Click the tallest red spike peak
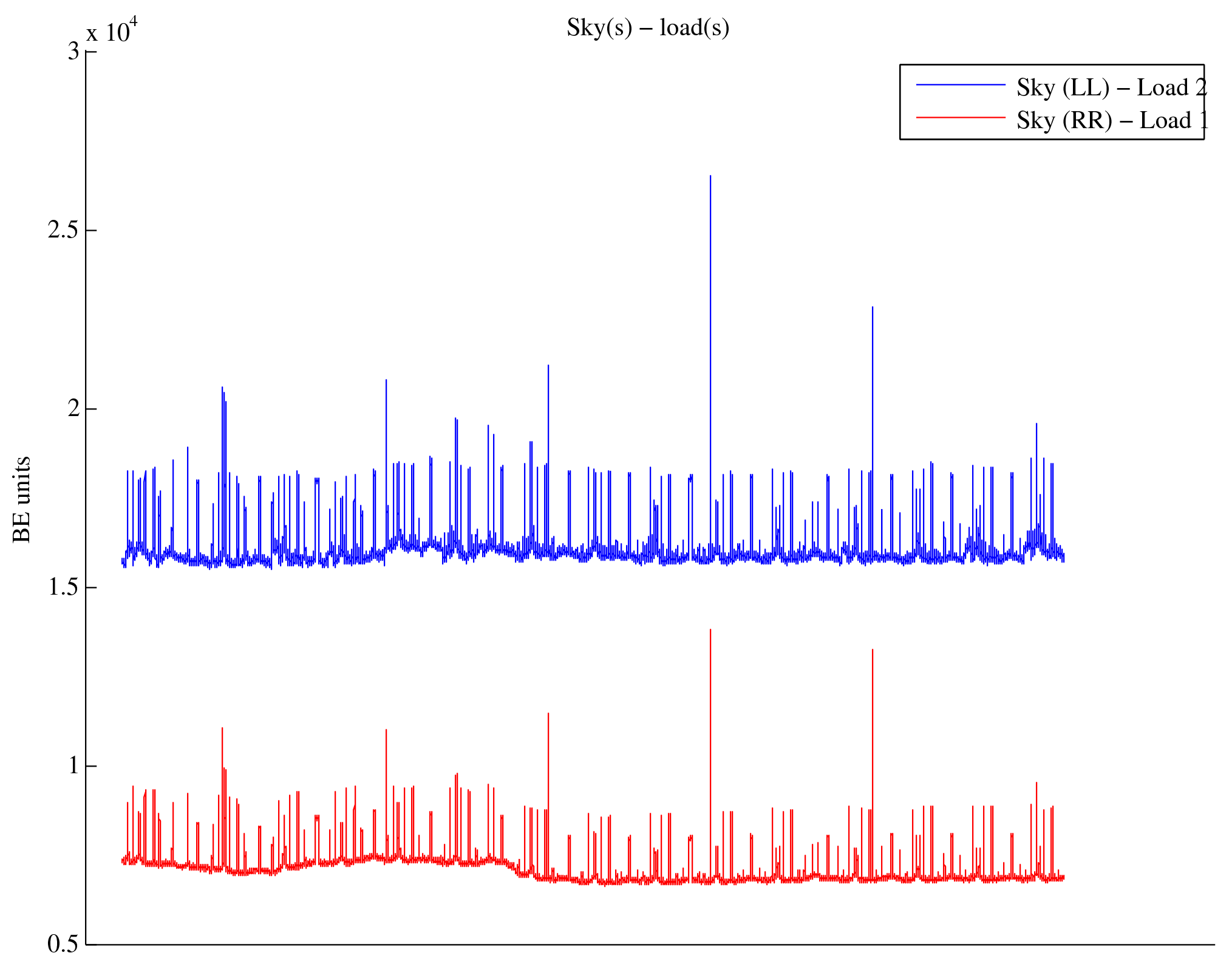This screenshot has width=1232, height=967. (710, 630)
